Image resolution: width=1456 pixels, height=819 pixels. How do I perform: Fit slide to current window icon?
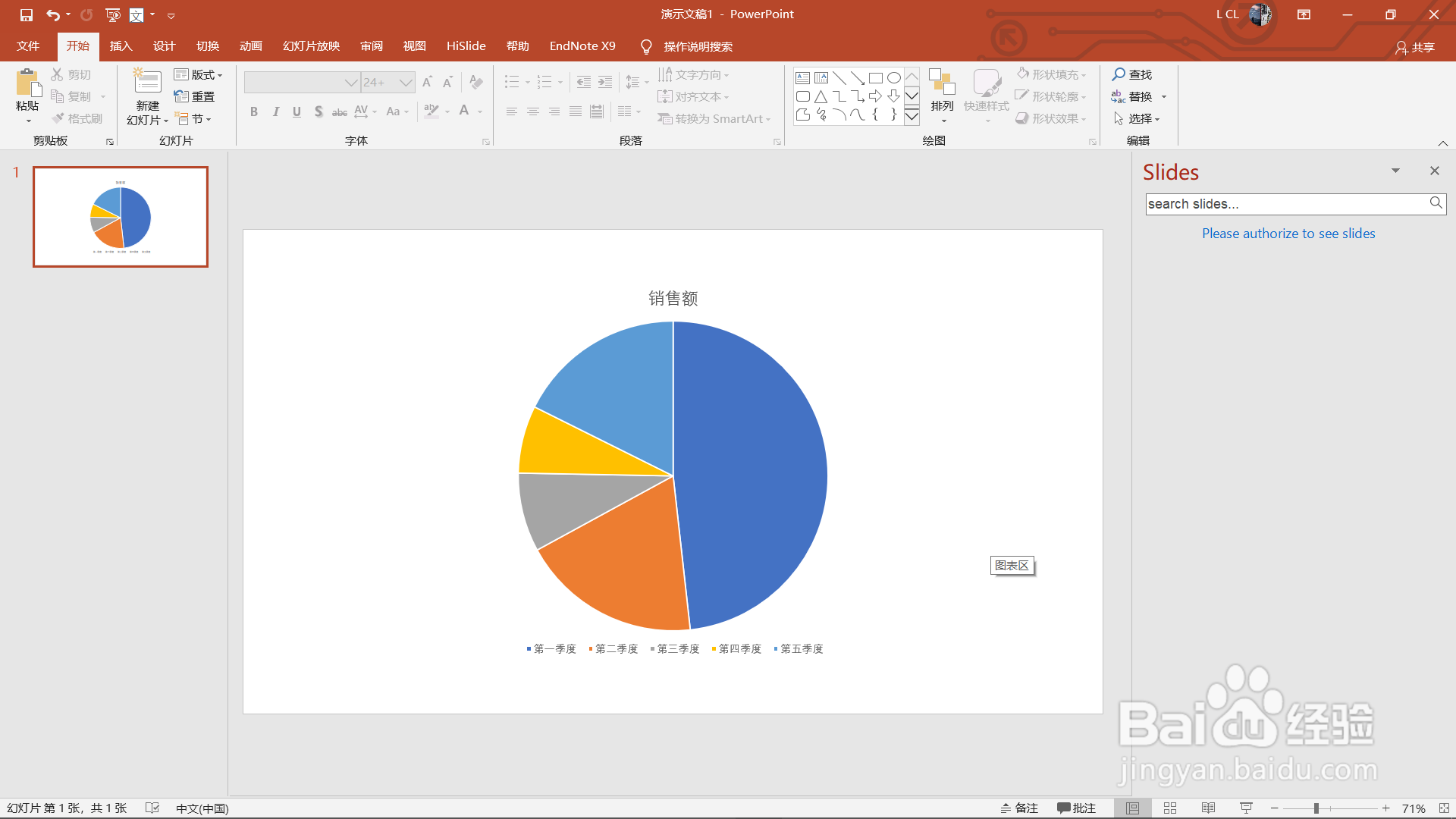[x=1444, y=808]
